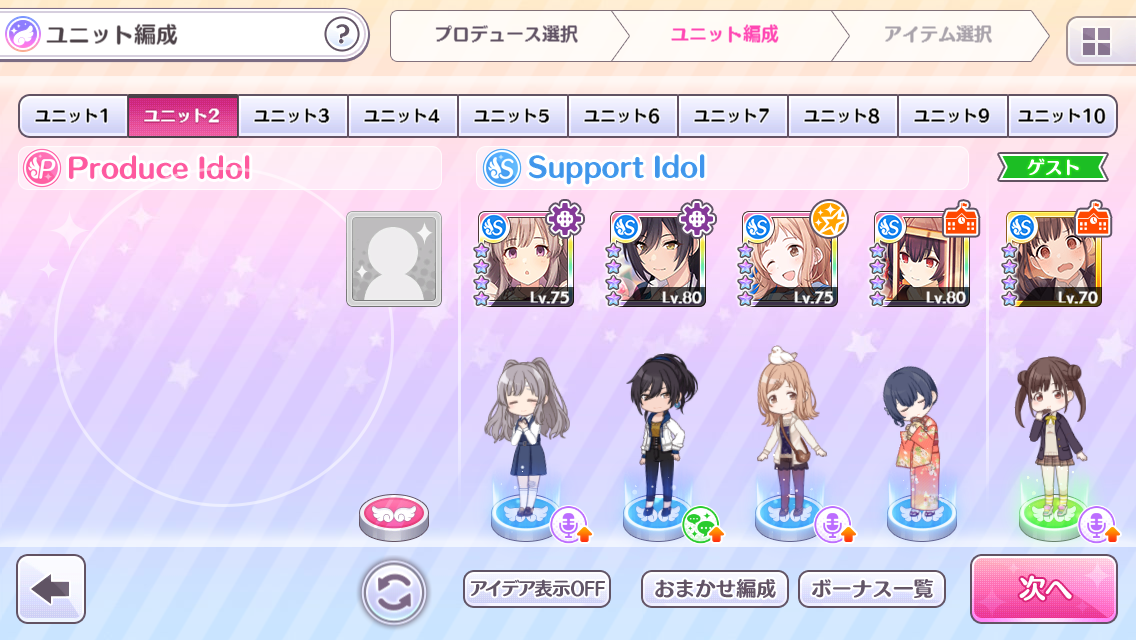Go to プロデュース選択 step

point(506,35)
